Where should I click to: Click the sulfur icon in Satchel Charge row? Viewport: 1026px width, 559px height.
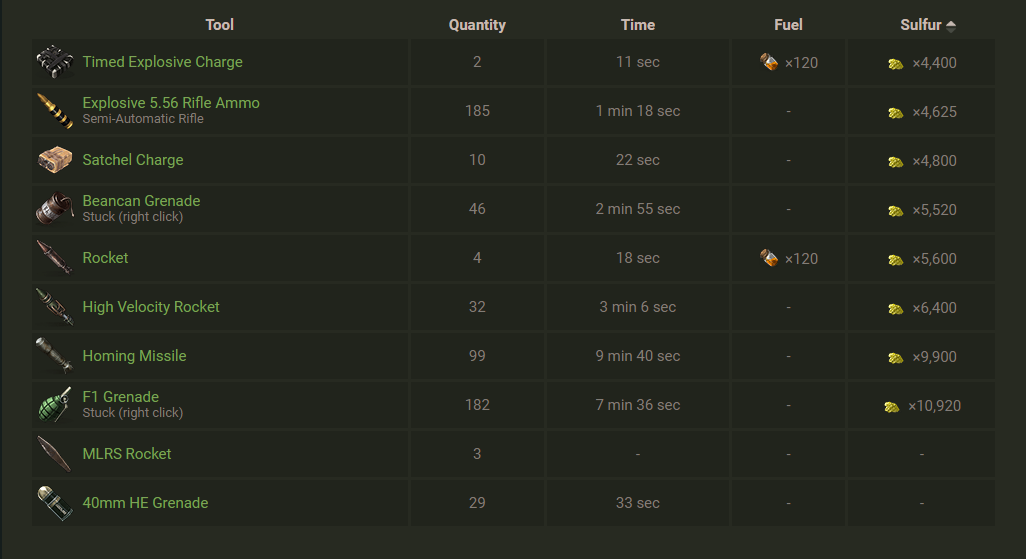896,161
